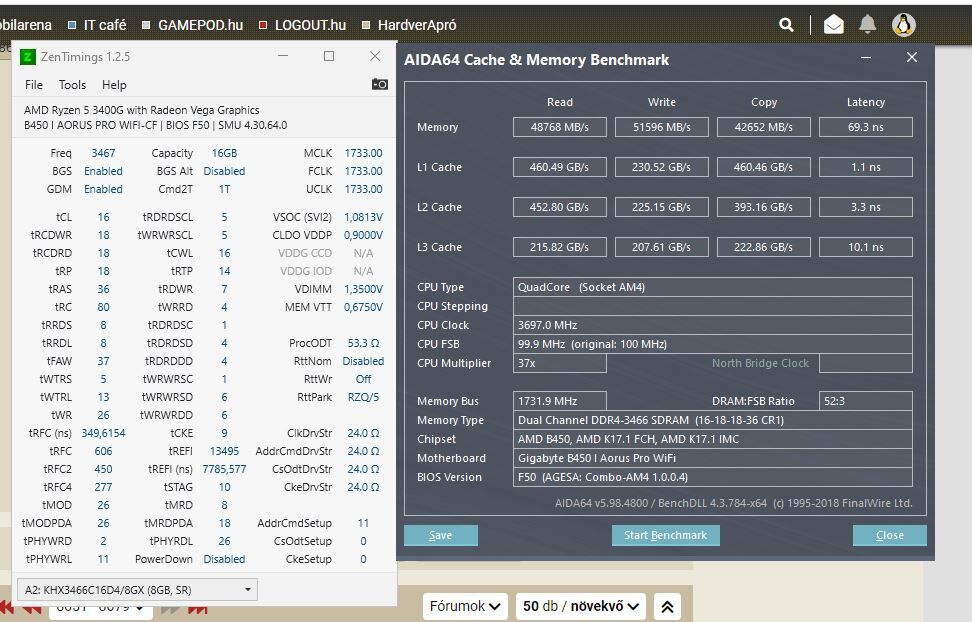This screenshot has width=972, height=622.
Task: Minimize the AIDA64 benchmark window
Action: click(x=866, y=58)
